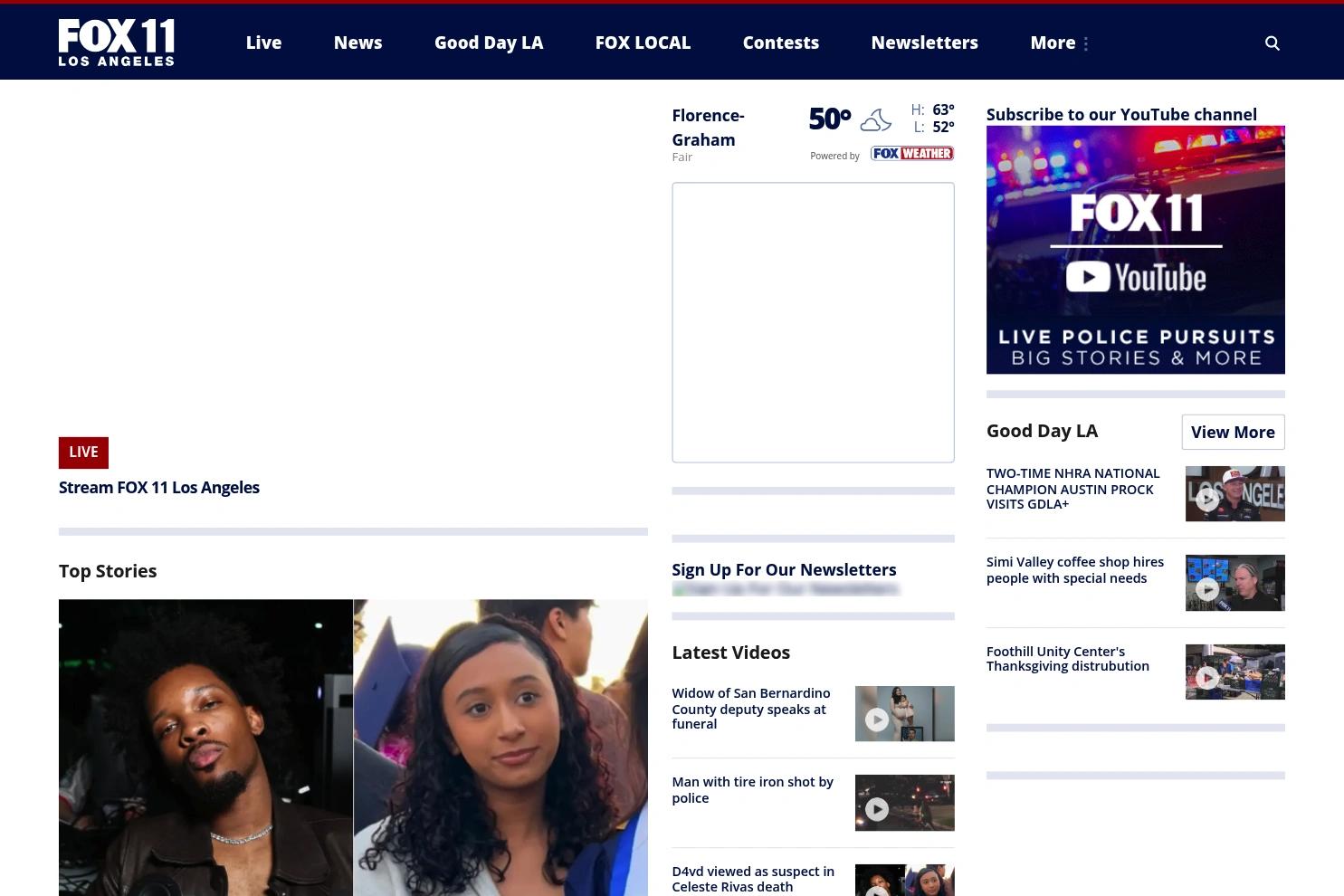The image size is (1344, 896).
Task: Open Widow of San Bernardino deputy story
Action: (751, 709)
